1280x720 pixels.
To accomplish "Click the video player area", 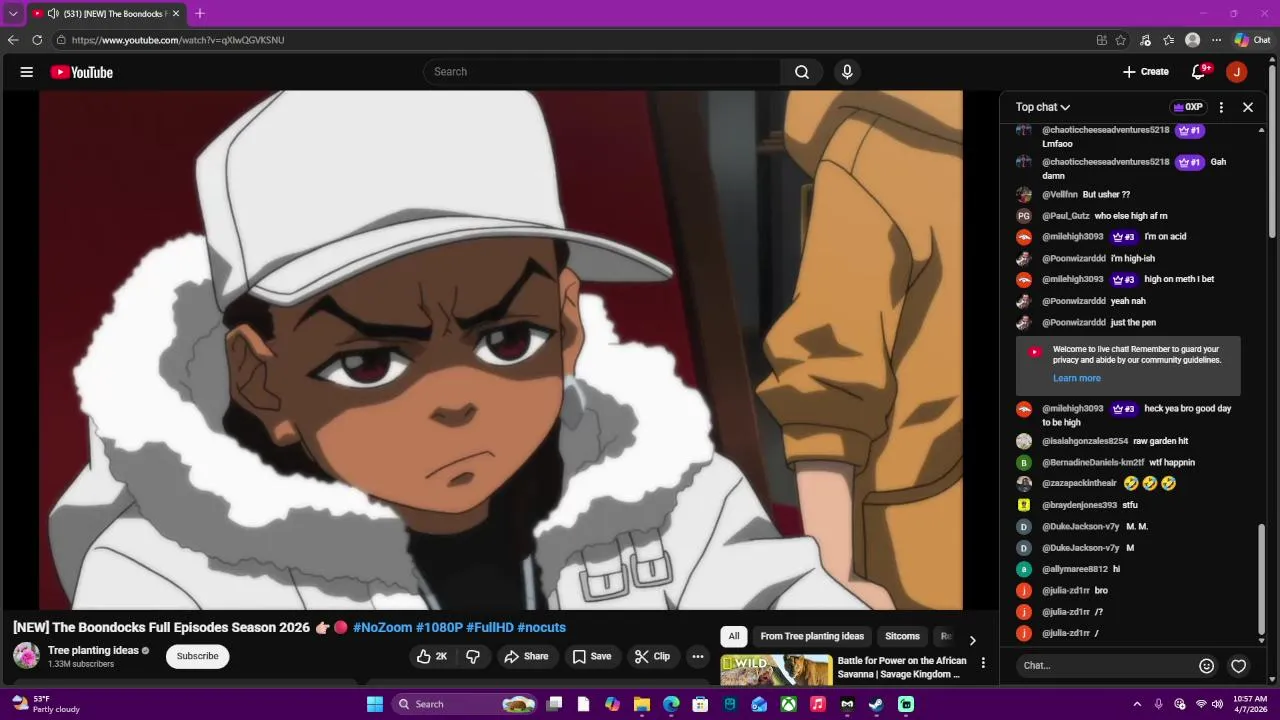I will 500,350.
